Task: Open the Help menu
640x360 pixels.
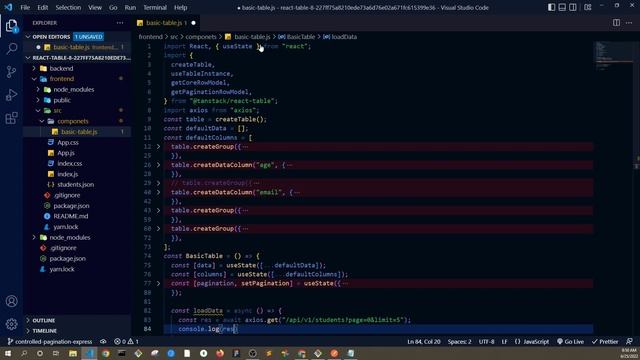Action: 180,7
